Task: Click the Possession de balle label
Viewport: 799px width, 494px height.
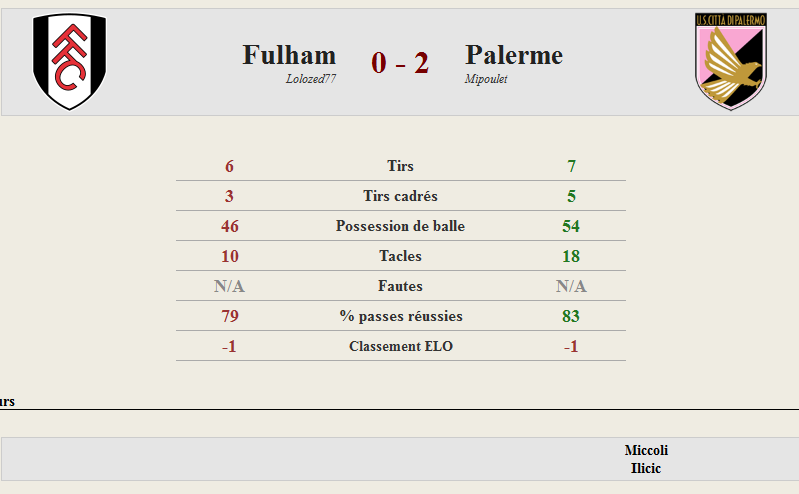Action: click(401, 226)
